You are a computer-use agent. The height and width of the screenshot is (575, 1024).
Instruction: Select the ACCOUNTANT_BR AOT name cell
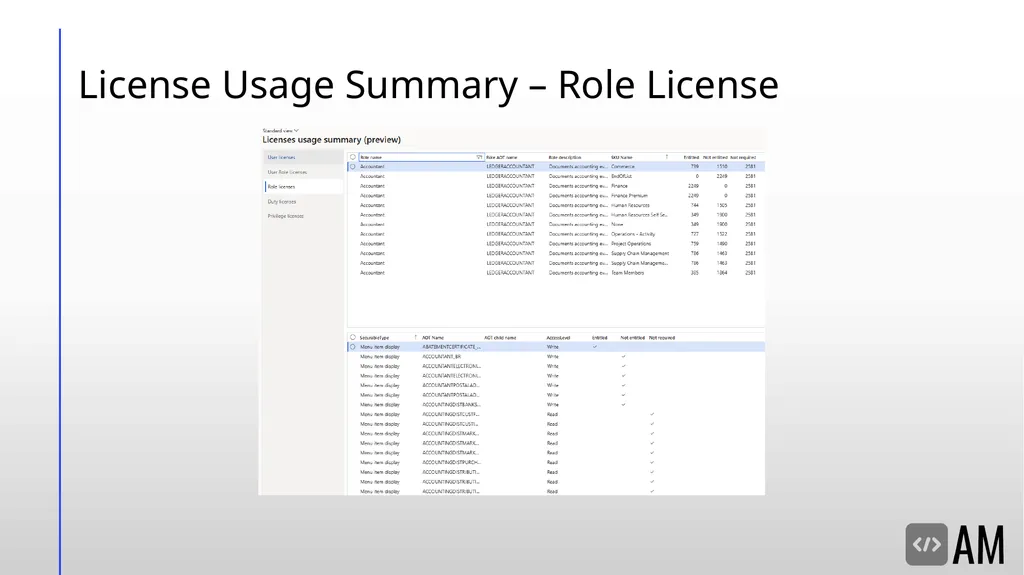441,357
